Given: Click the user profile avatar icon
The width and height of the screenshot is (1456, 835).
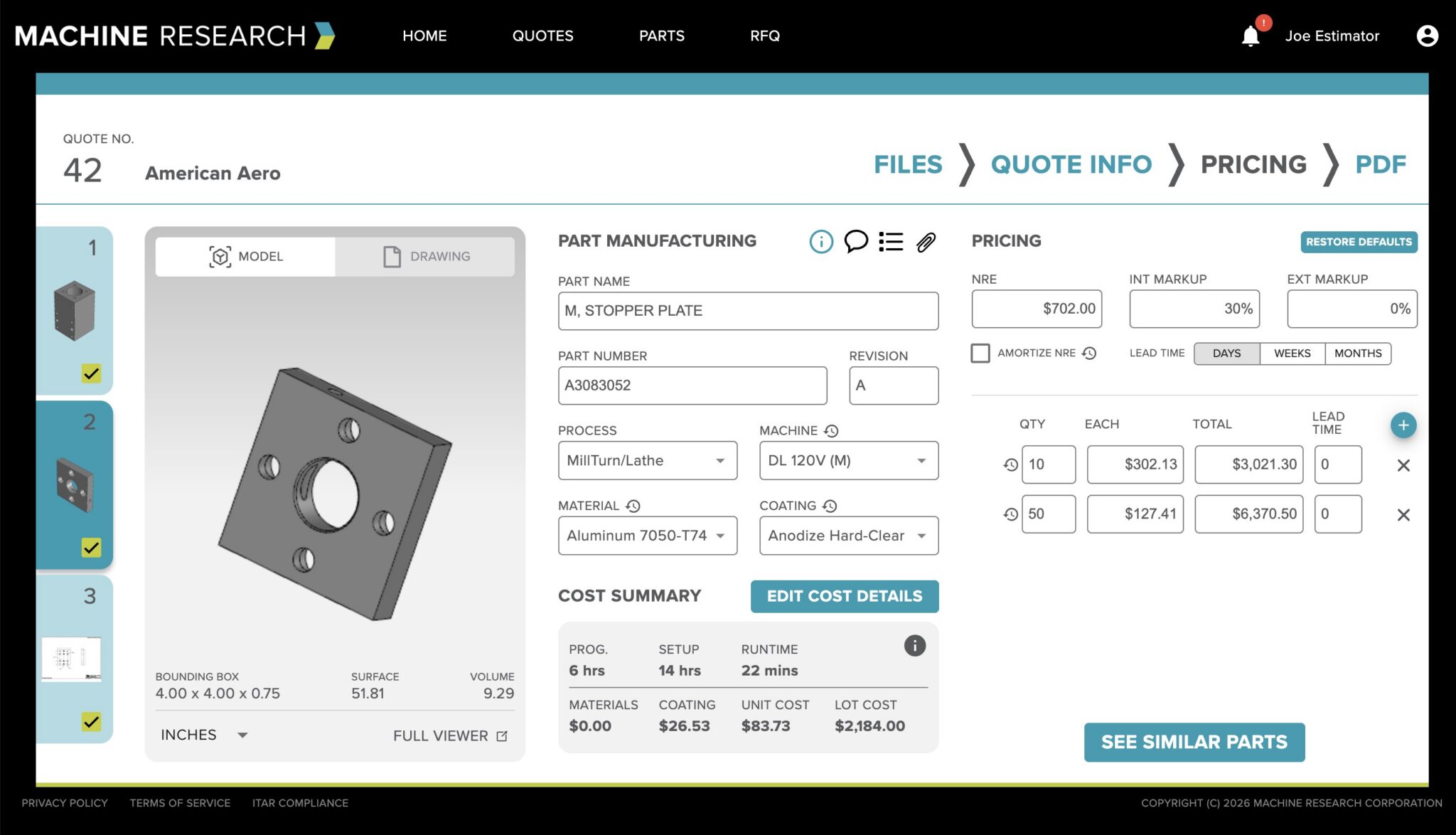Looking at the screenshot, I should 1427,36.
